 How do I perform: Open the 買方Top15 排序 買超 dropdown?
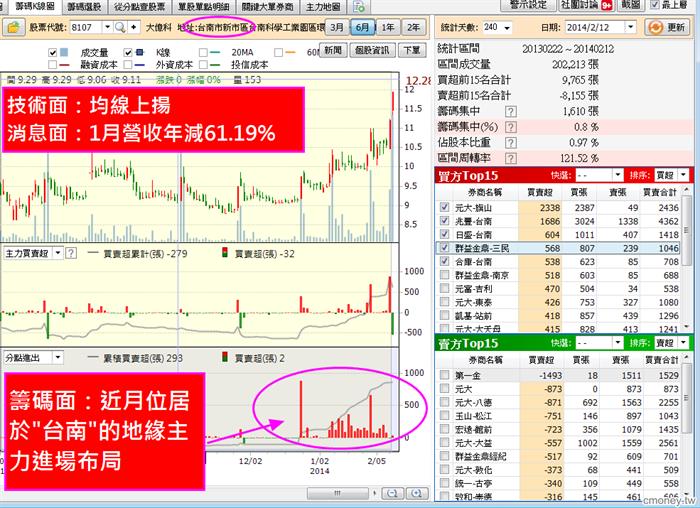(683, 175)
